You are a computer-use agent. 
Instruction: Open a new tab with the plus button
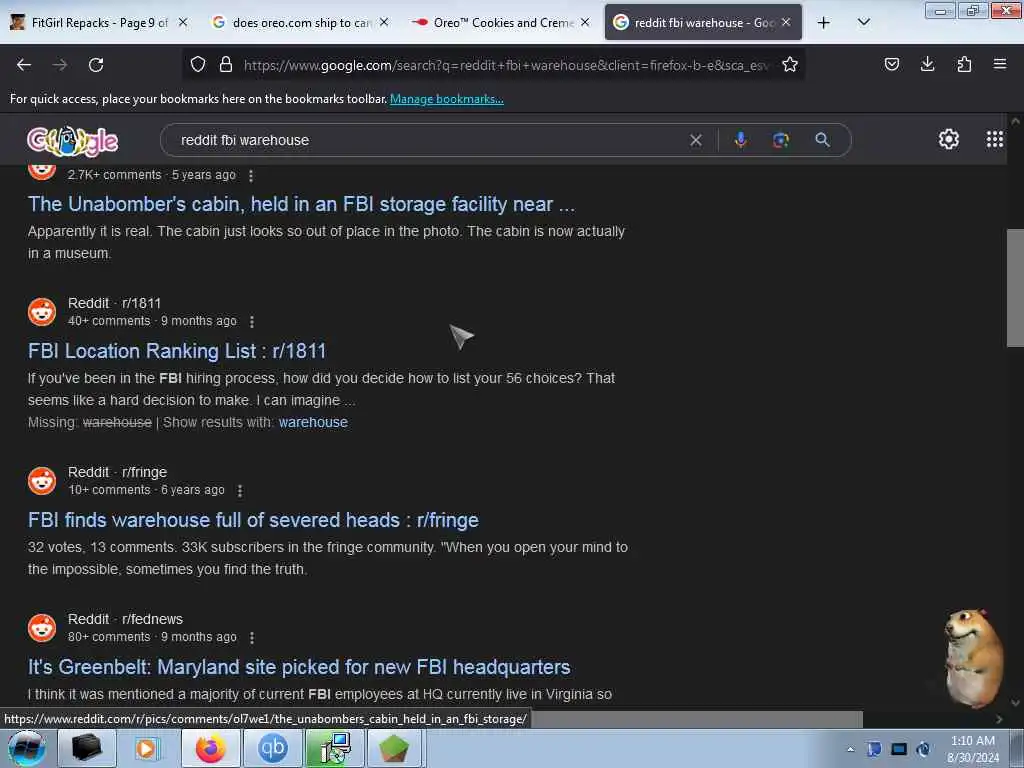pyautogui.click(x=824, y=22)
